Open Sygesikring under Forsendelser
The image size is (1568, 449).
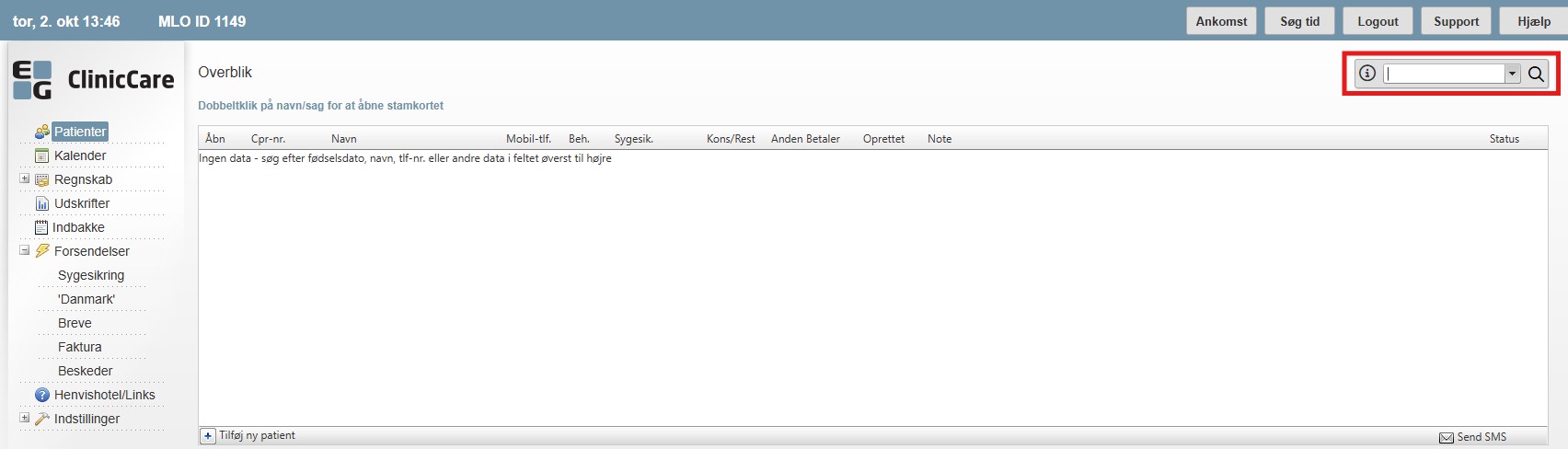click(x=91, y=275)
